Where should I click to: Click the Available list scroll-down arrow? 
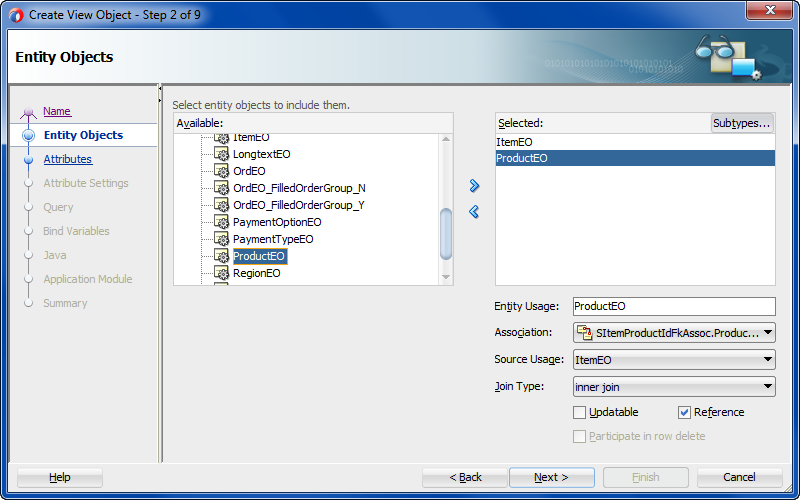pos(446,278)
